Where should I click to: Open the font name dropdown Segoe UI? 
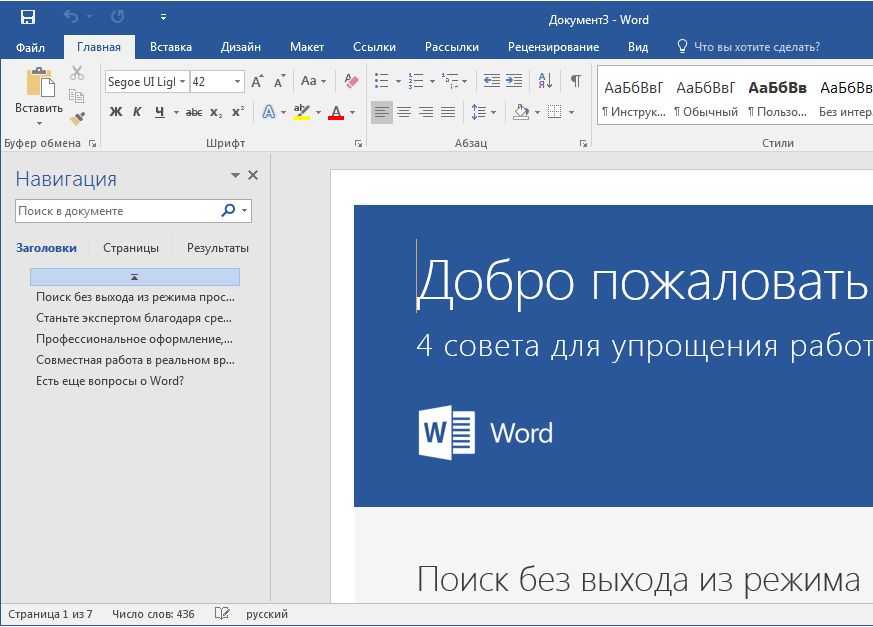183,82
